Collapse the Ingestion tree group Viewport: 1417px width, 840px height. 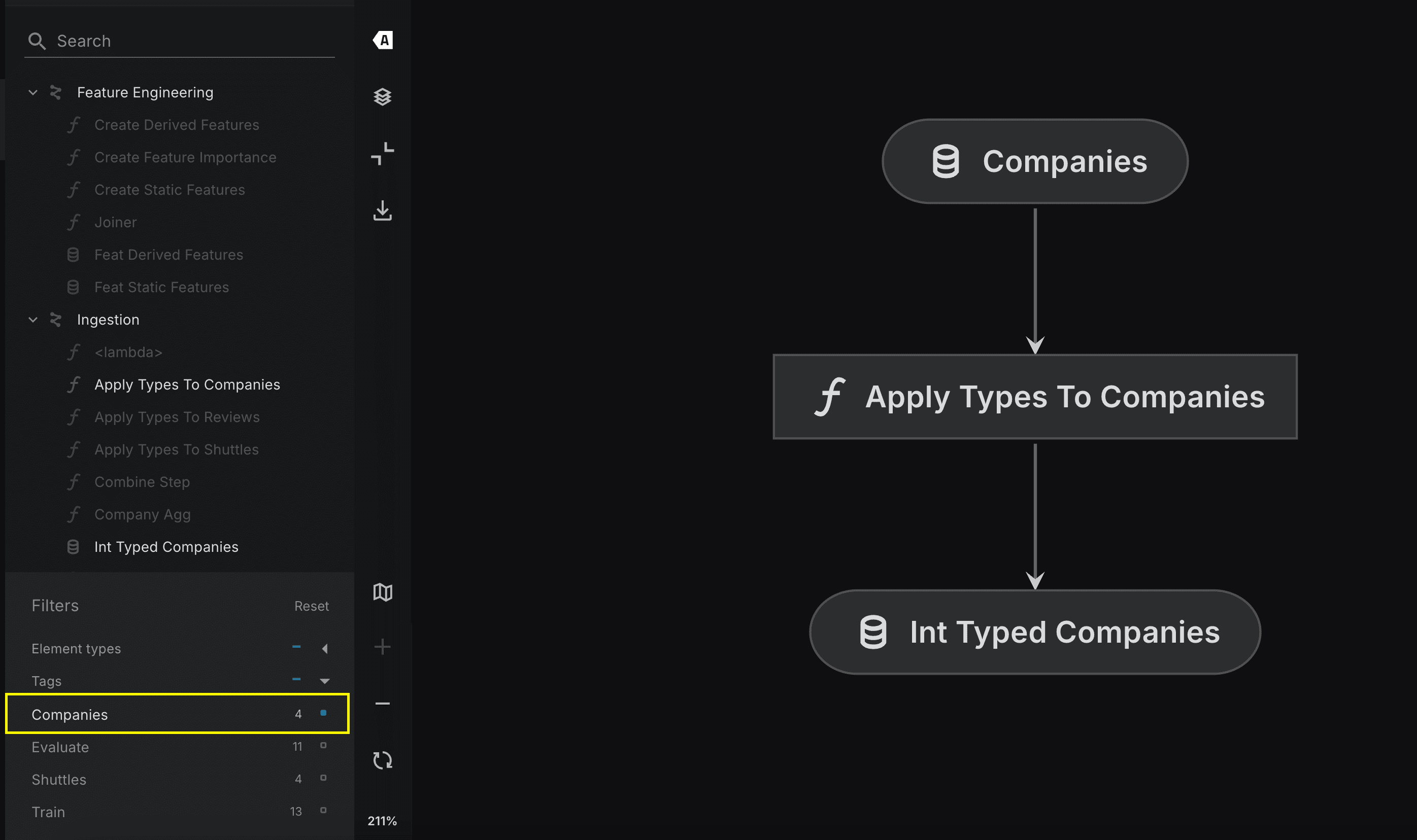(33, 320)
